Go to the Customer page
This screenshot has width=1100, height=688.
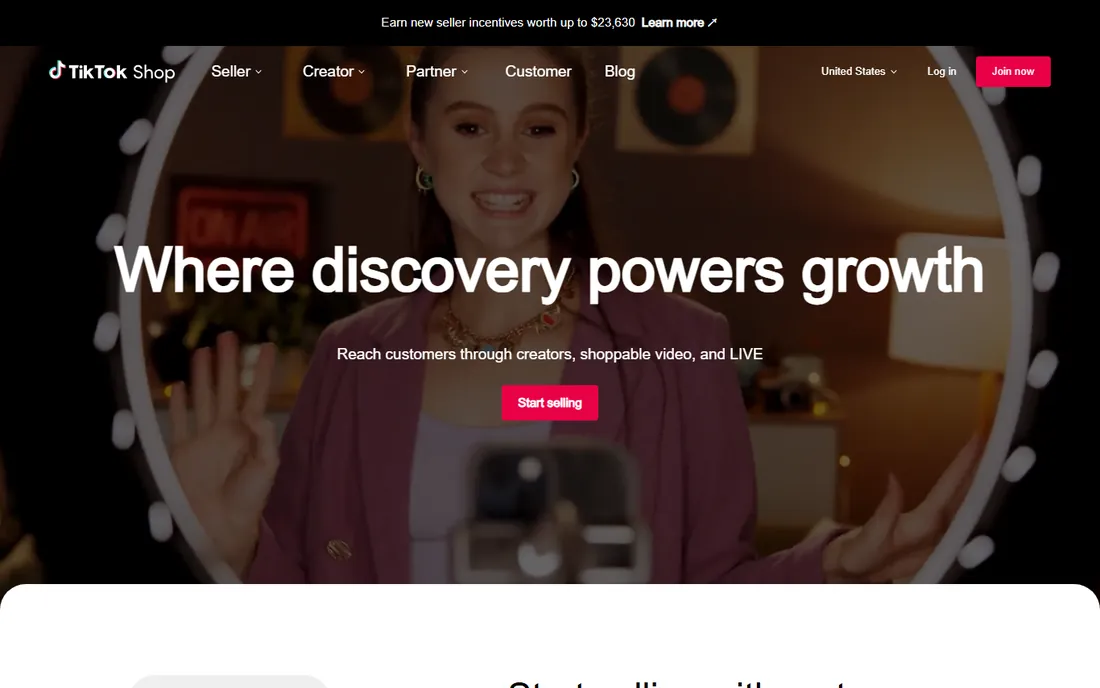(x=538, y=72)
